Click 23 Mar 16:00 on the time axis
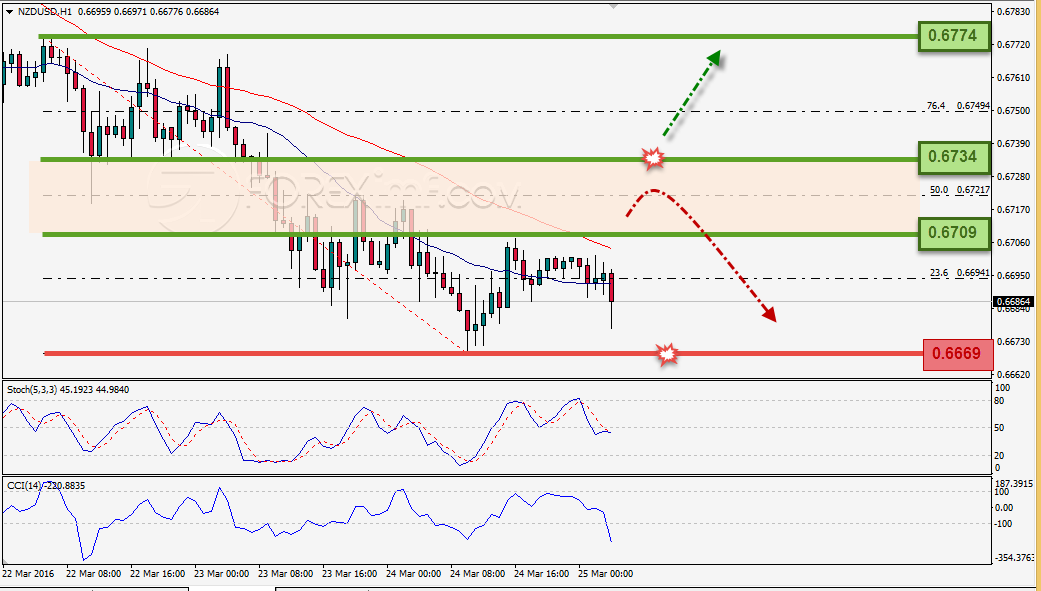This screenshot has width=1041, height=591. click(x=349, y=574)
